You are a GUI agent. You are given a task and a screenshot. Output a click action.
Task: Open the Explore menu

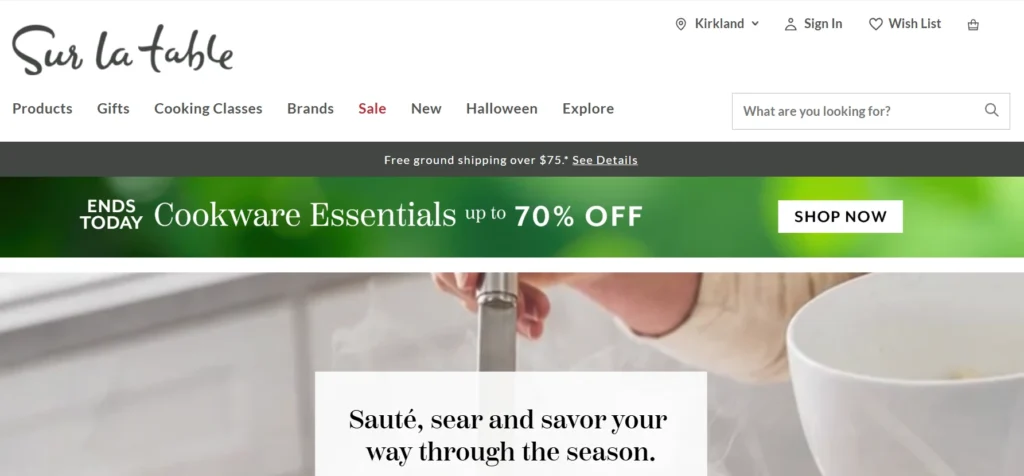pyautogui.click(x=588, y=108)
